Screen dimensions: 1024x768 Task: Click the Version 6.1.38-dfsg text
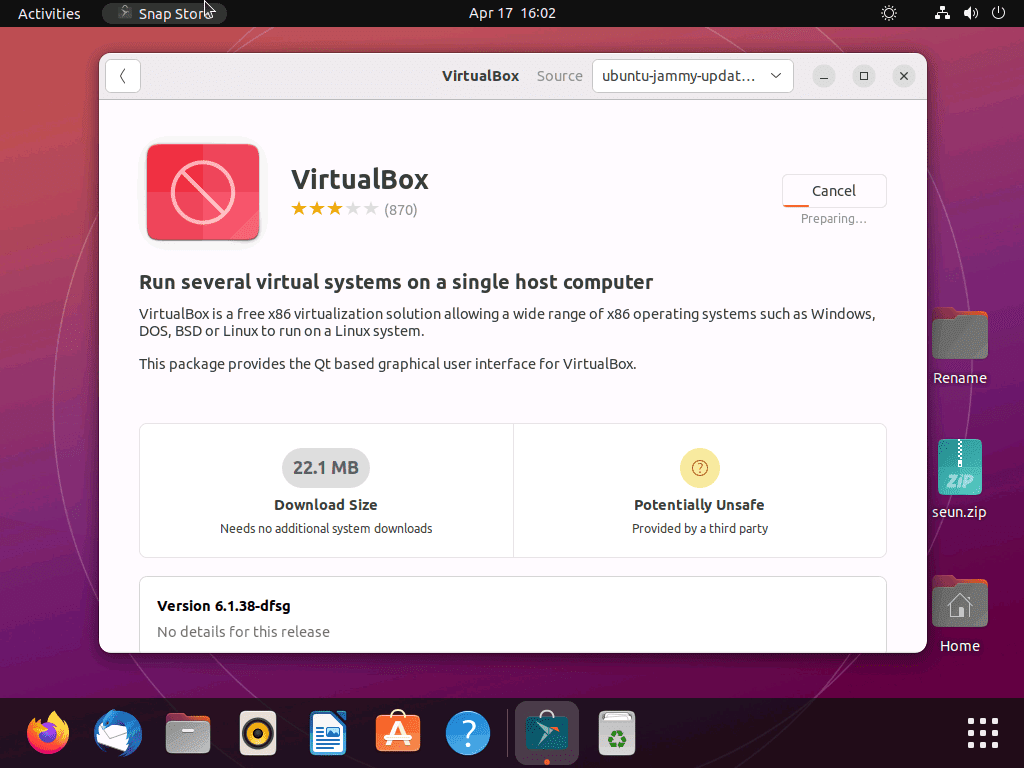tap(223, 606)
